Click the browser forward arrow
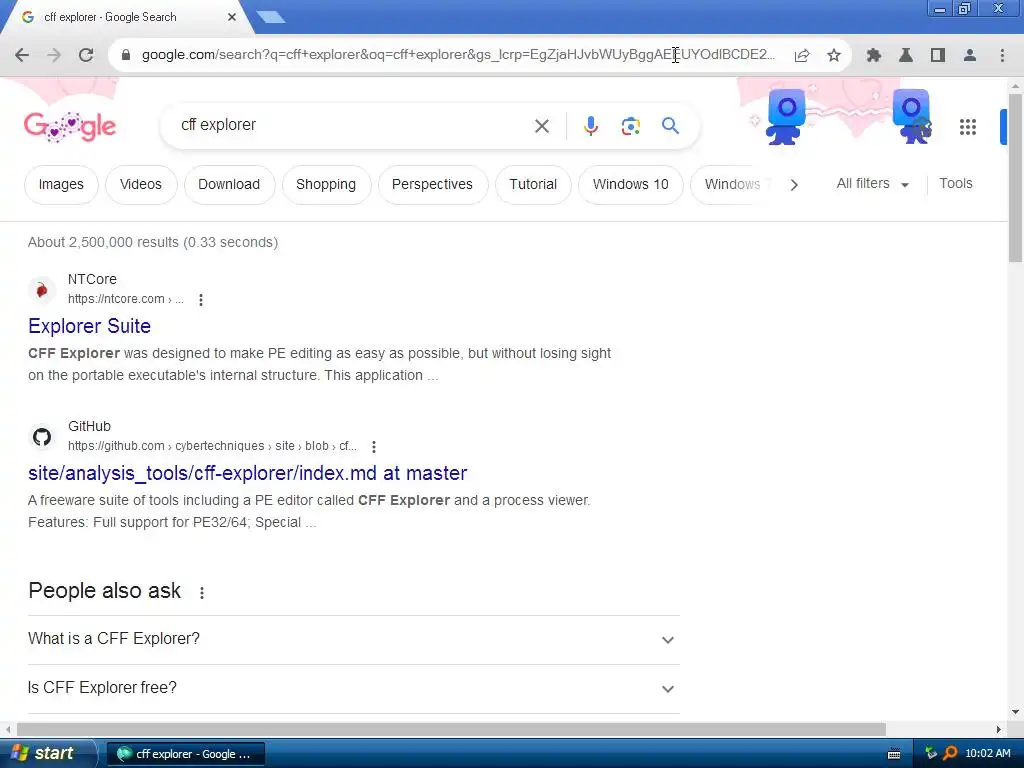Image resolution: width=1024 pixels, height=768 pixels. tap(54, 55)
